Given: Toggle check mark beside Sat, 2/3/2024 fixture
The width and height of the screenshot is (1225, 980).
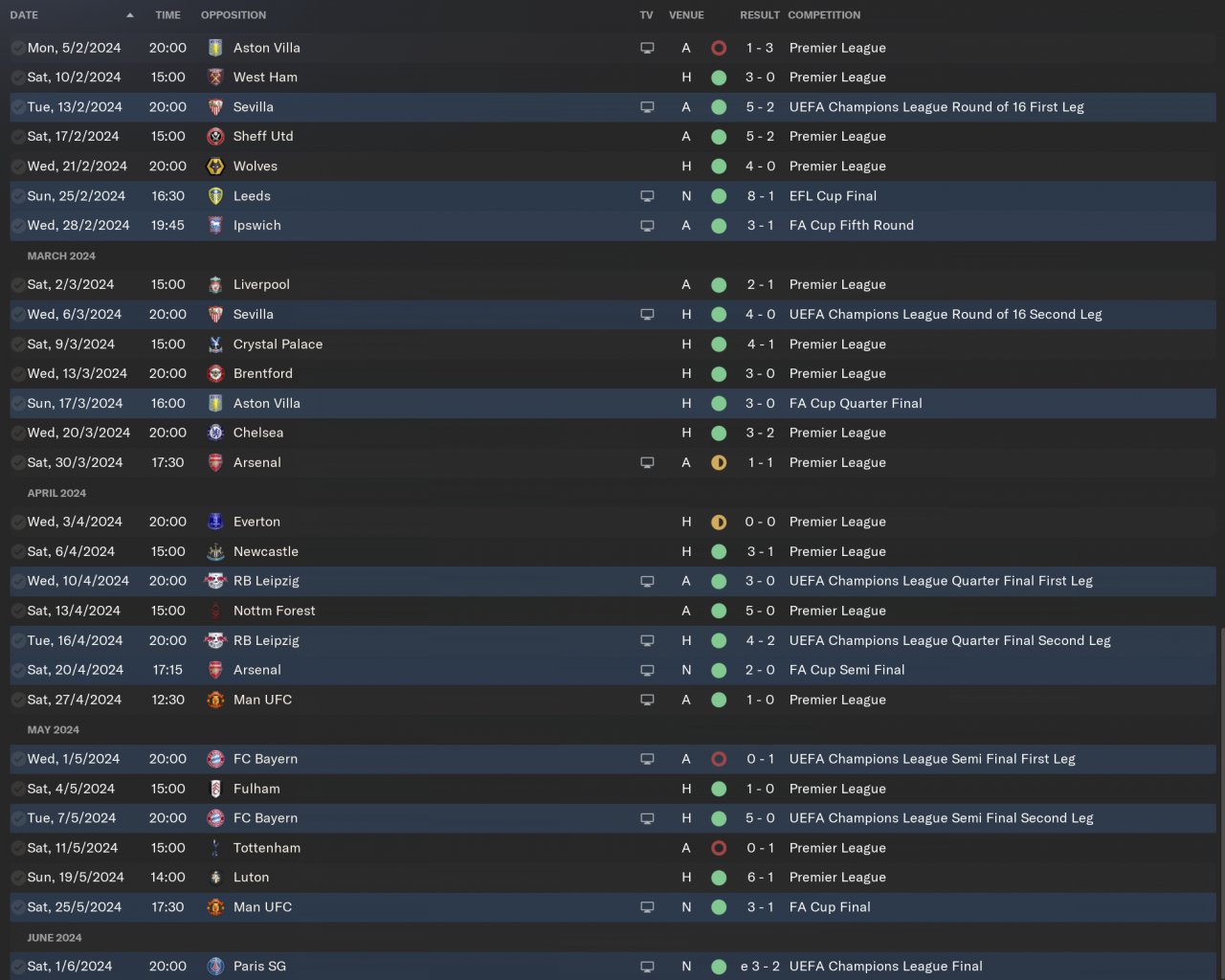Looking at the screenshot, I should tap(17, 285).
